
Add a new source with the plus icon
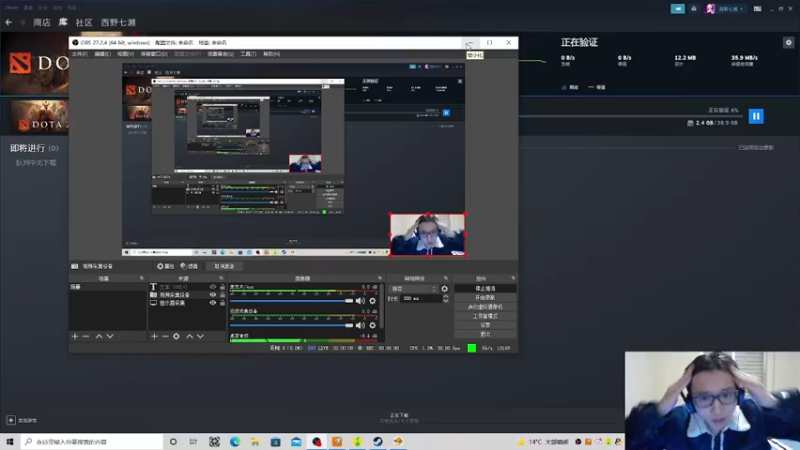click(x=155, y=336)
